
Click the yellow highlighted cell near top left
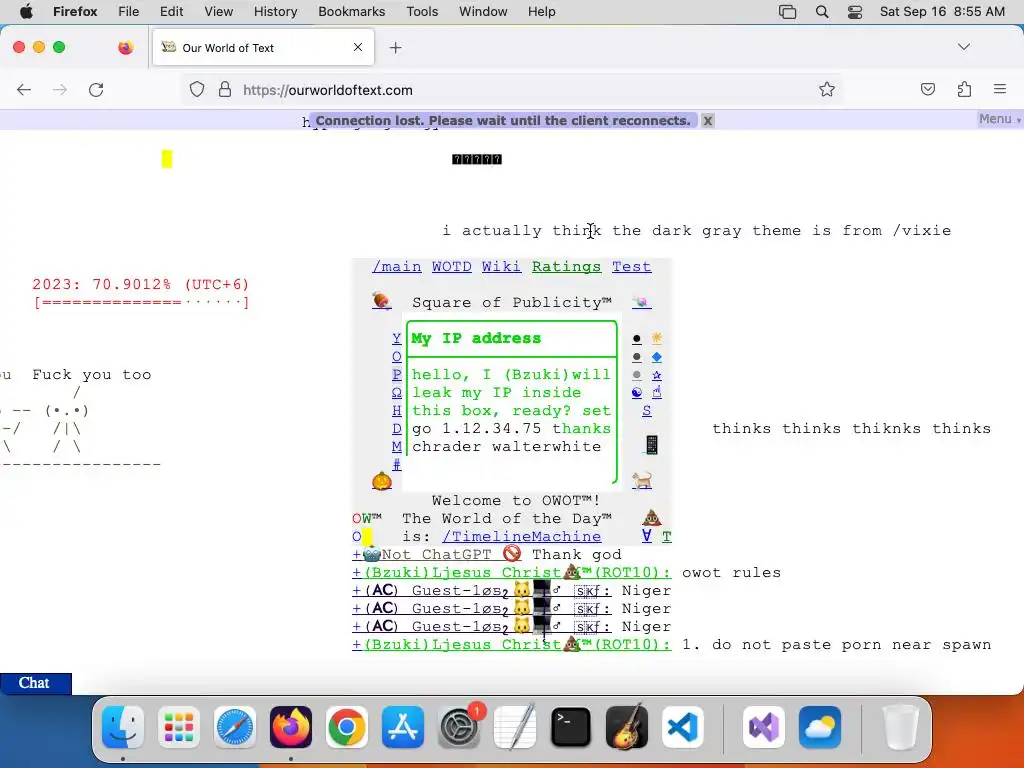167,159
